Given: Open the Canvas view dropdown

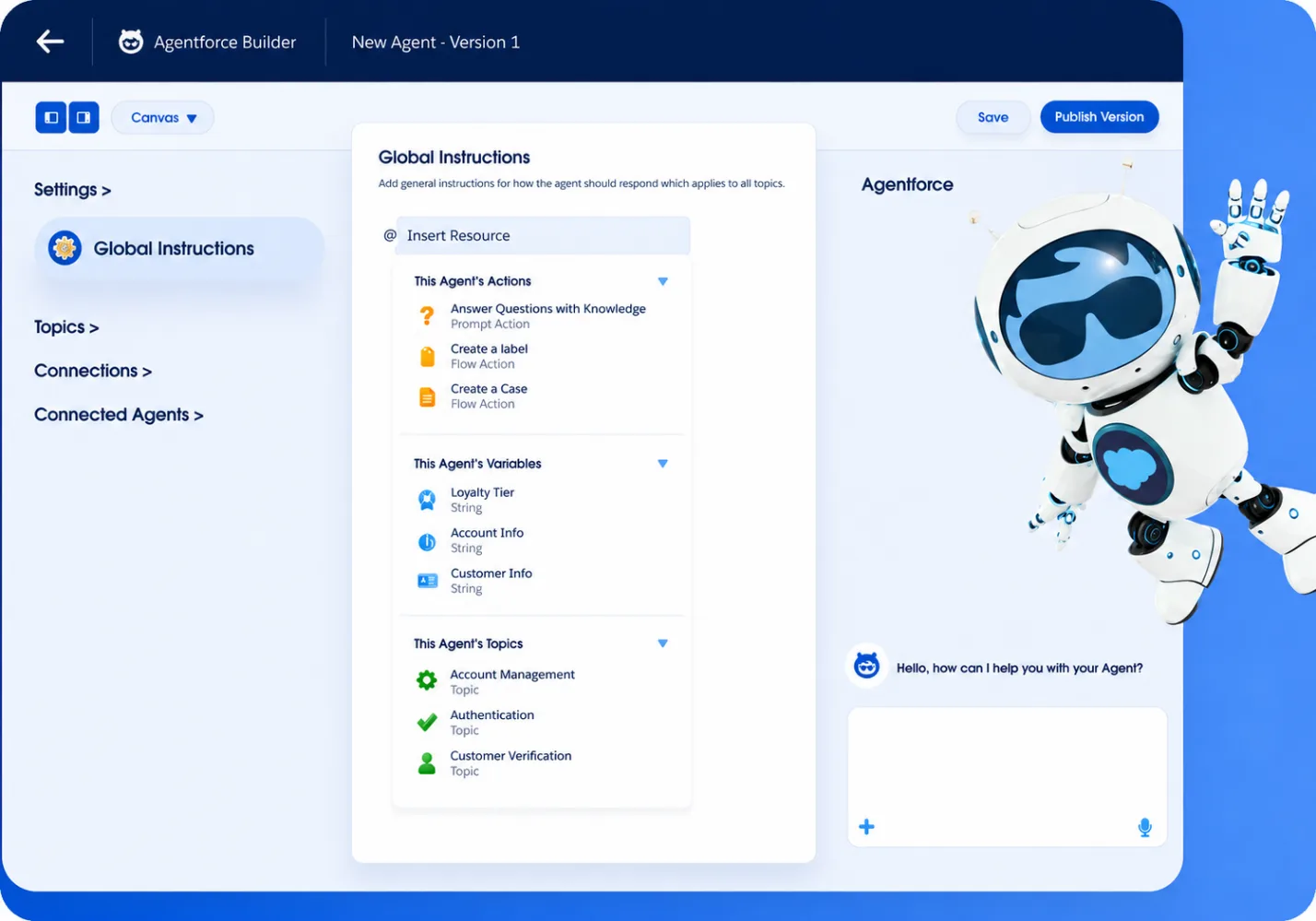Looking at the screenshot, I should point(163,117).
